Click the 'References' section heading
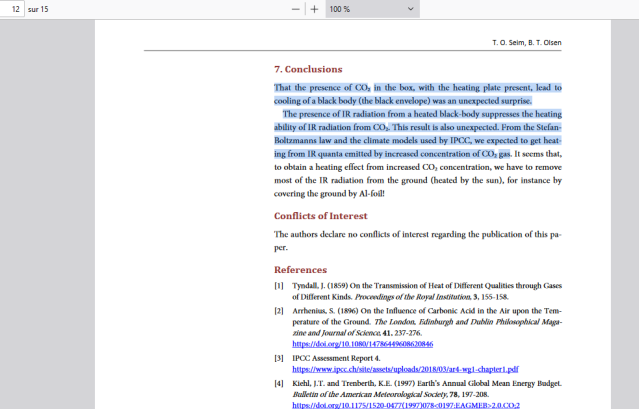 (x=300, y=270)
